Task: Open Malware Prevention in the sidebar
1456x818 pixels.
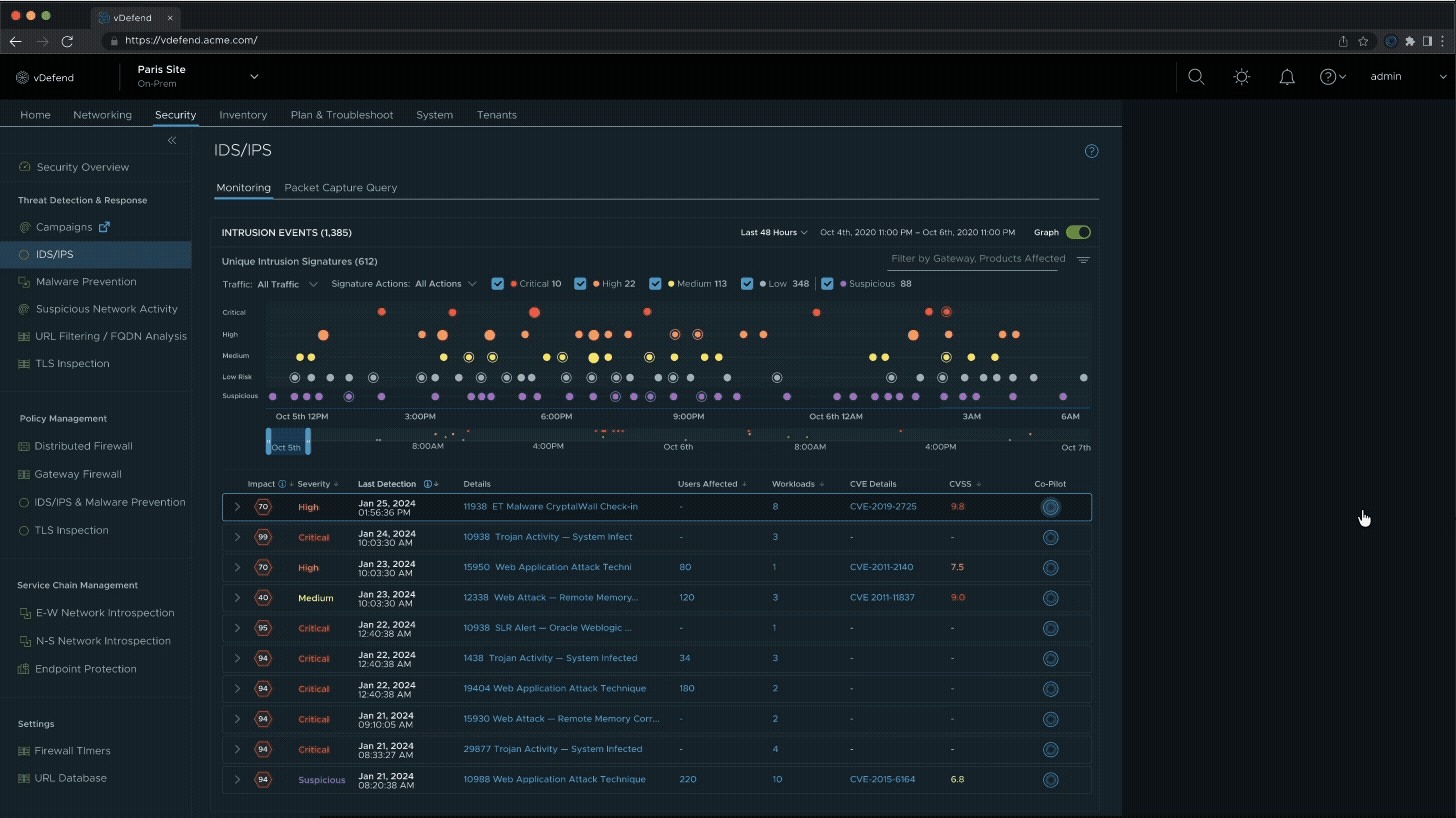Action: coord(86,282)
